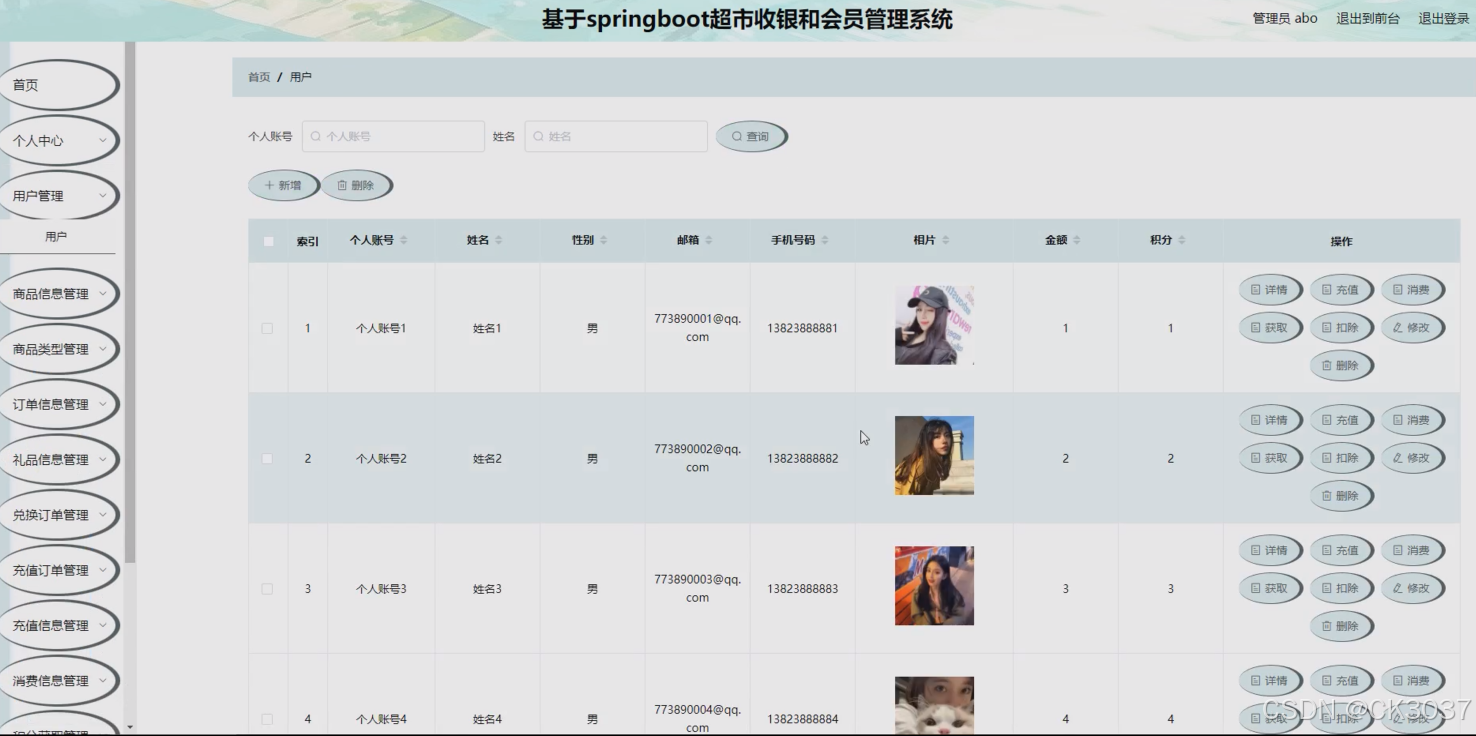Click the plus icon on the 新增 button
The width and height of the screenshot is (1476, 736).
pyautogui.click(x=268, y=184)
